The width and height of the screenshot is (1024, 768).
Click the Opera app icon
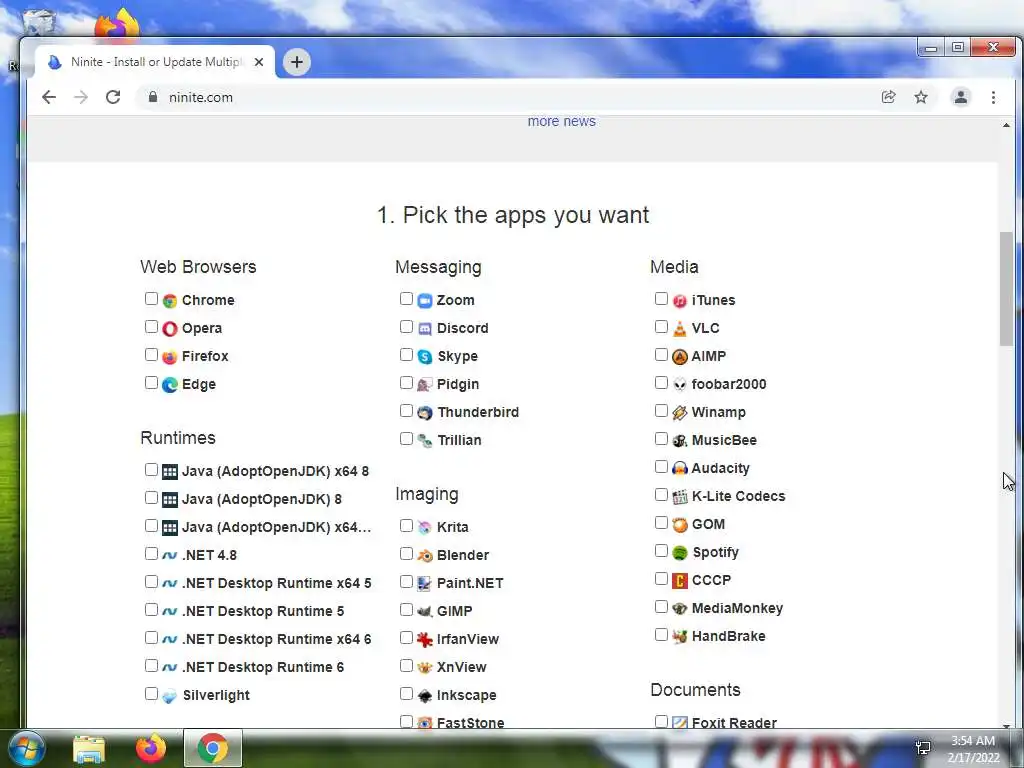tap(170, 328)
